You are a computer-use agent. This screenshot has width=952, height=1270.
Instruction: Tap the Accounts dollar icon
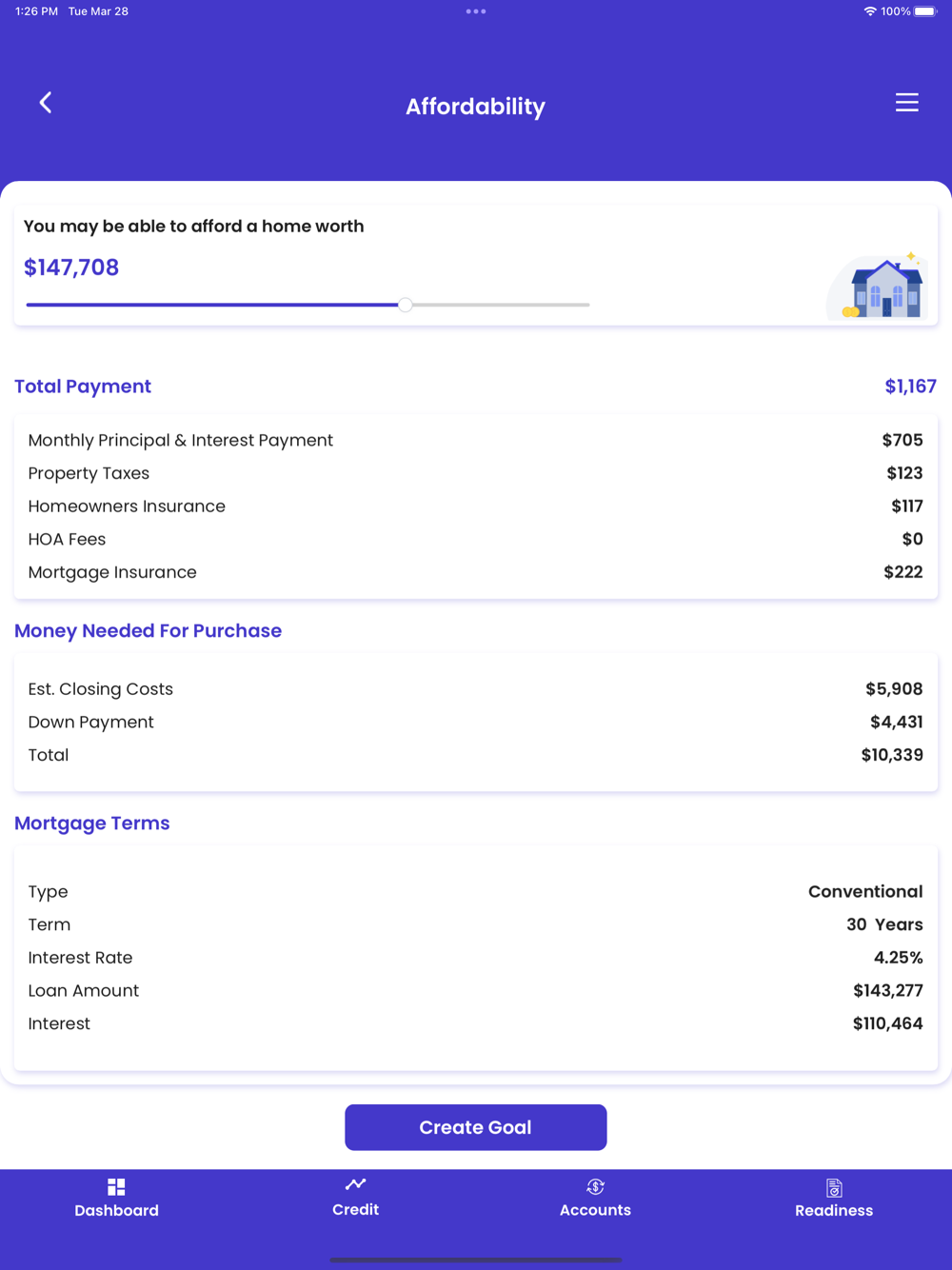pyautogui.click(x=595, y=1186)
